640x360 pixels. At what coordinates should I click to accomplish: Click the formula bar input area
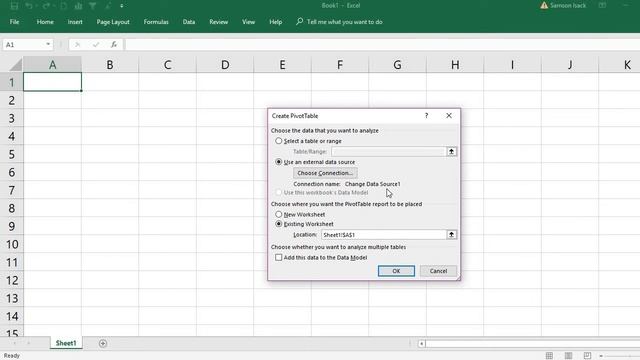click(x=382, y=44)
